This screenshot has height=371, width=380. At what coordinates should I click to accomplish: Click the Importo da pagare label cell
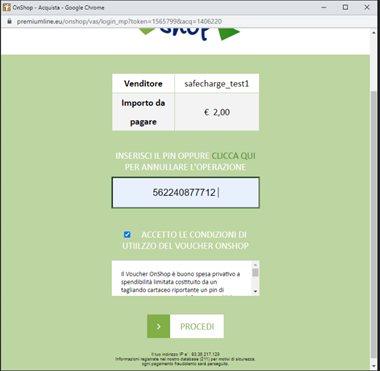point(143,112)
